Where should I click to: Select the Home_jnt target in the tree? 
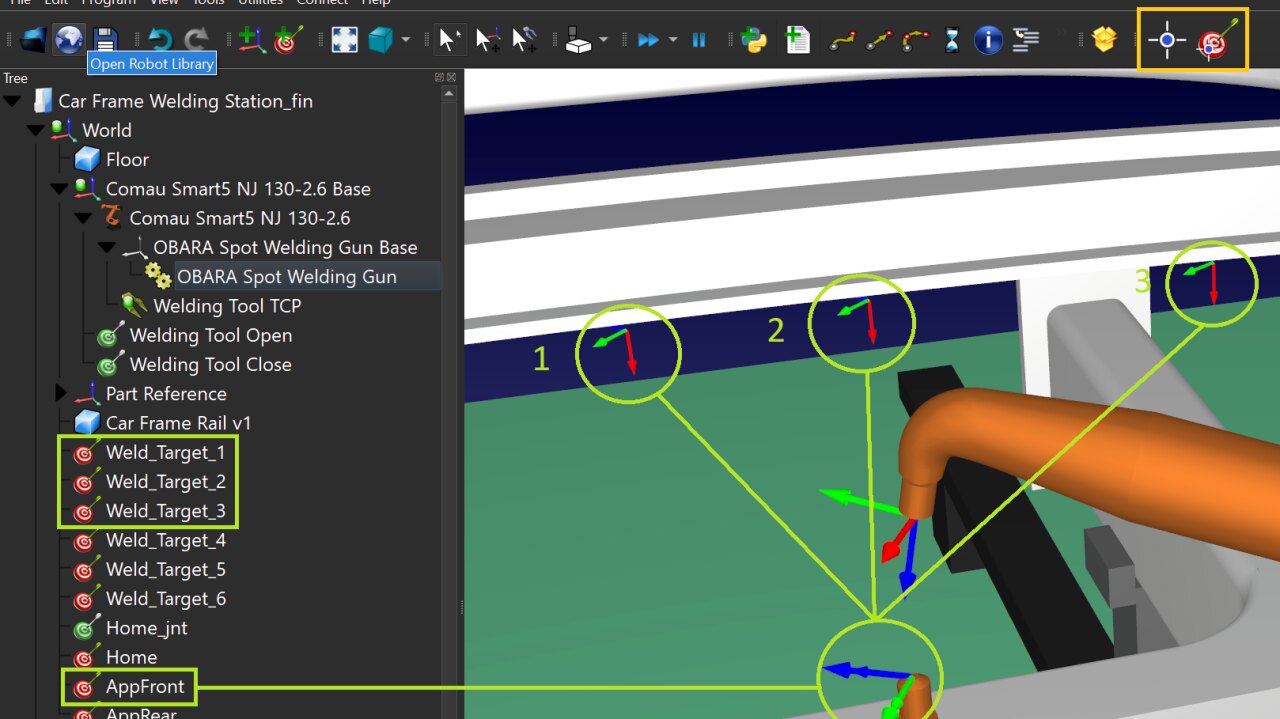point(146,628)
